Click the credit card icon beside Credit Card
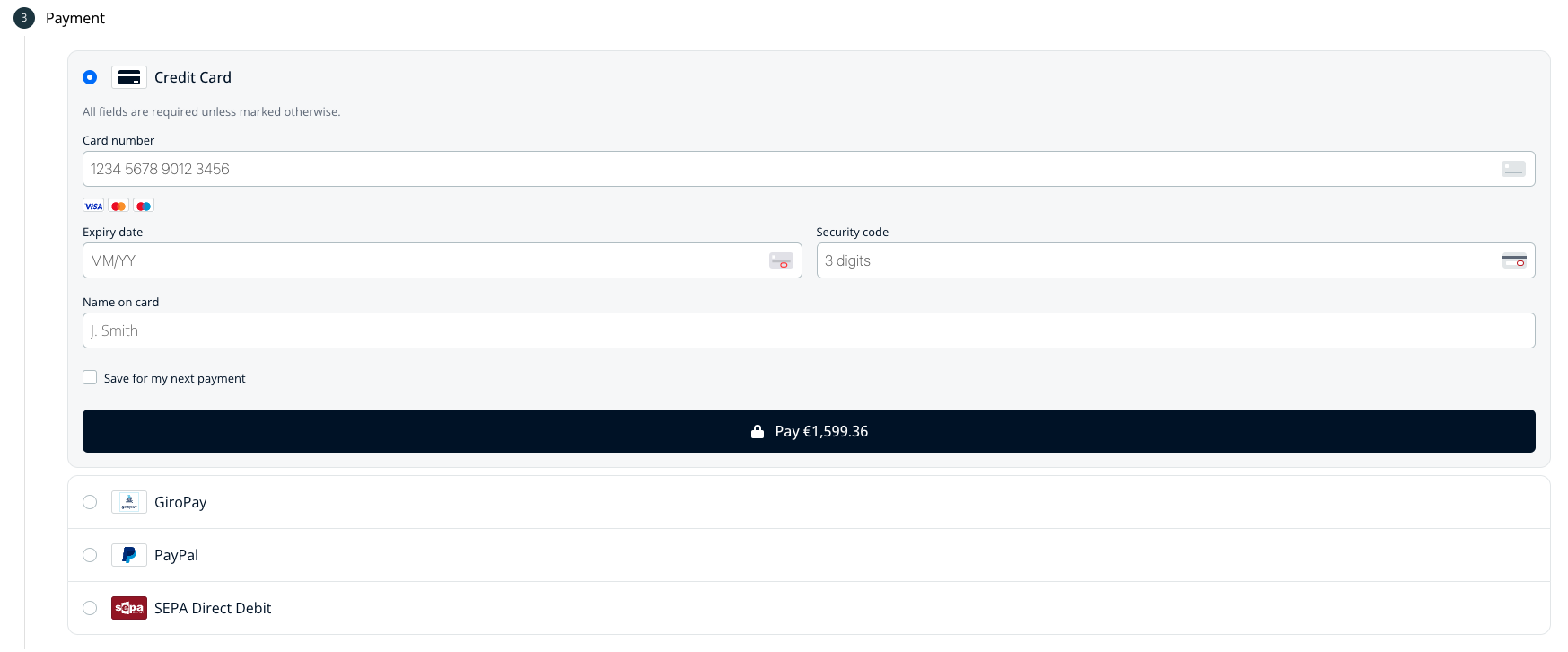The image size is (1568, 652). (x=129, y=77)
